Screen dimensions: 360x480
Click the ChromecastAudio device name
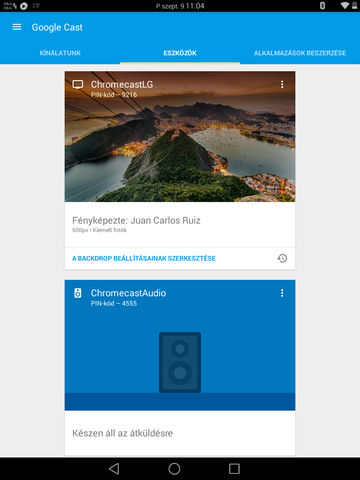[128, 293]
